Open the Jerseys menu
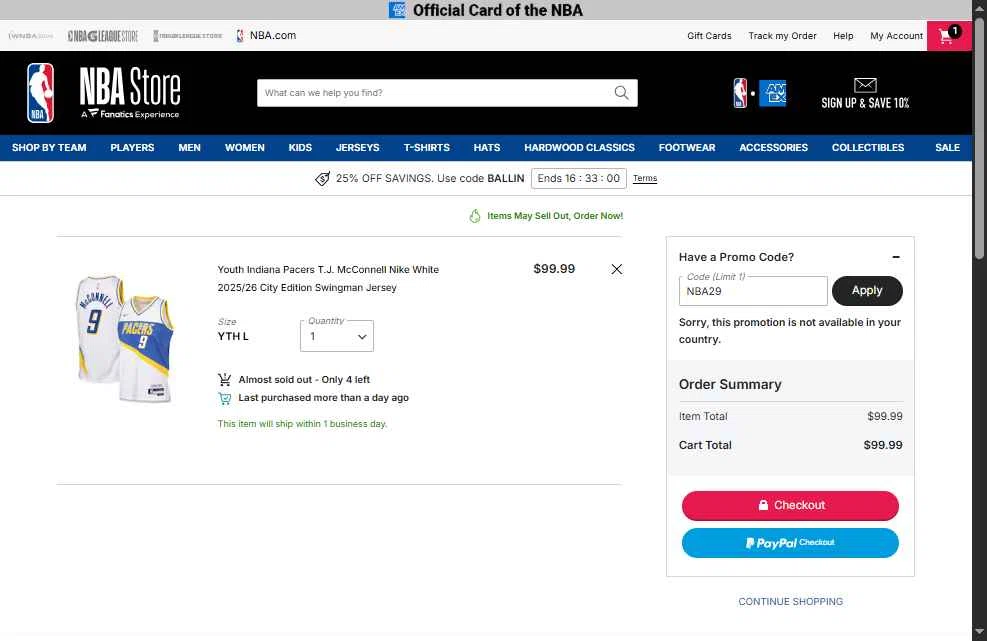 358,147
